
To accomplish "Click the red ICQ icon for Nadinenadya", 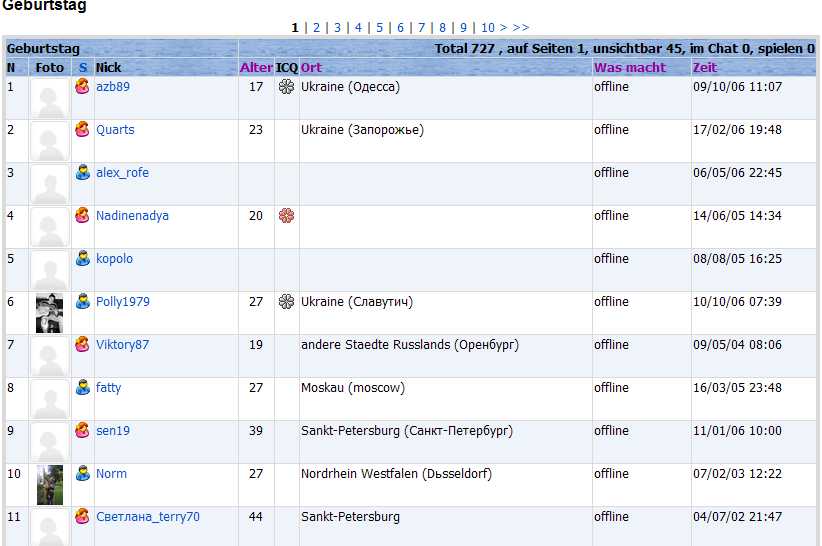I will click(x=286, y=216).
